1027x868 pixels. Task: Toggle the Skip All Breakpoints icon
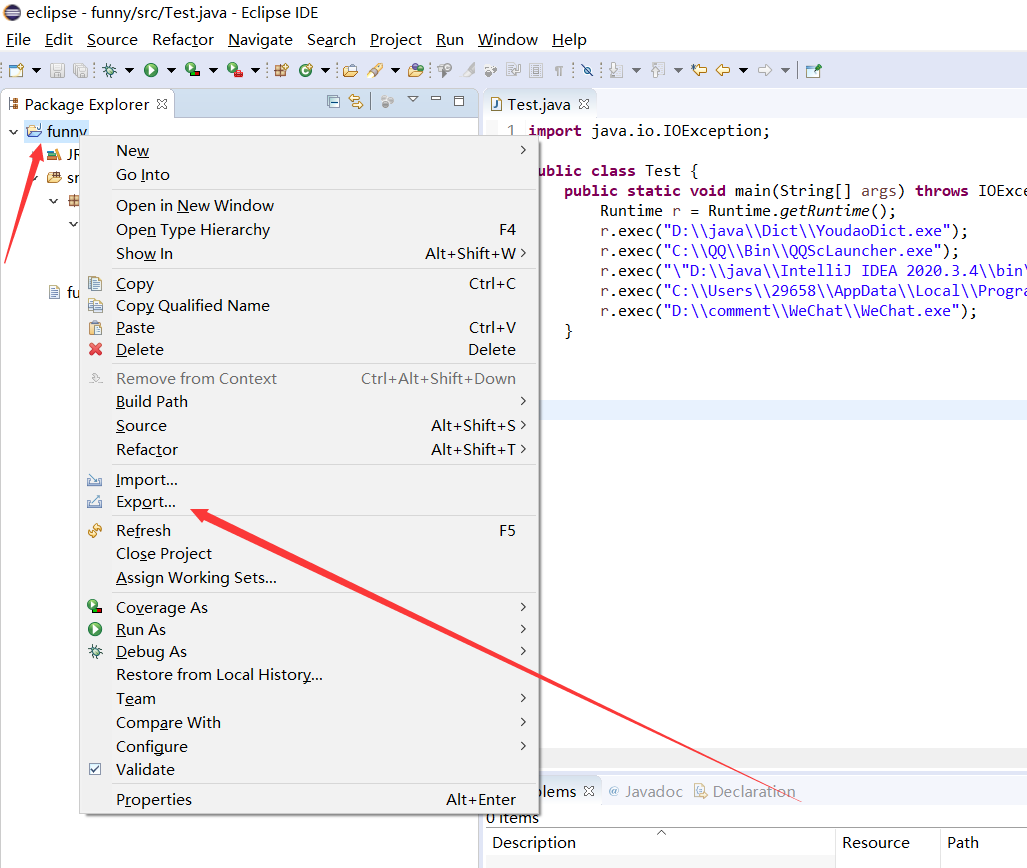tap(588, 70)
